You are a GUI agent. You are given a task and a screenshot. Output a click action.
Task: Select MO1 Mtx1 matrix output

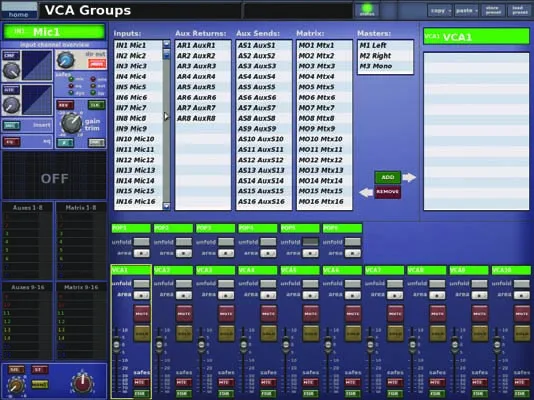(x=324, y=45)
